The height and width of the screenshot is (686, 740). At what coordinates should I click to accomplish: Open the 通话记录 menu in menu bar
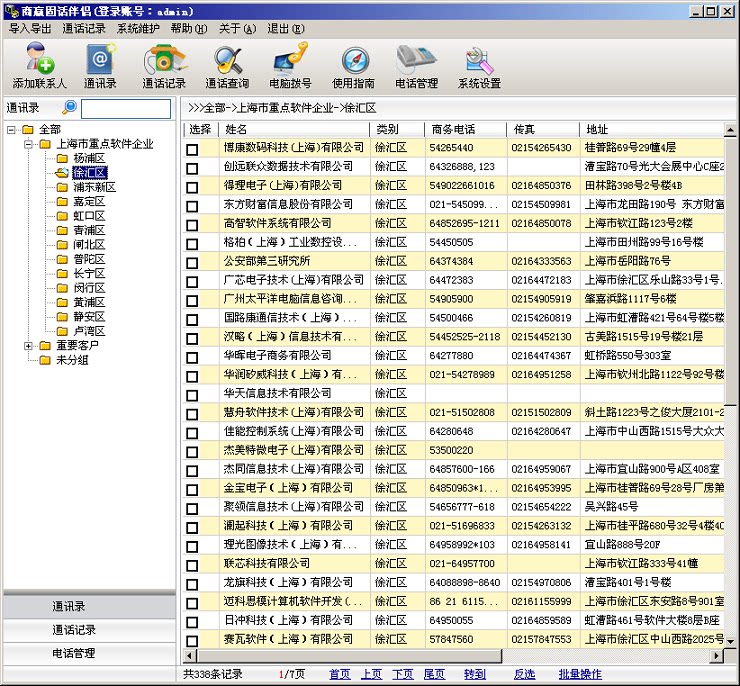pyautogui.click(x=84, y=29)
